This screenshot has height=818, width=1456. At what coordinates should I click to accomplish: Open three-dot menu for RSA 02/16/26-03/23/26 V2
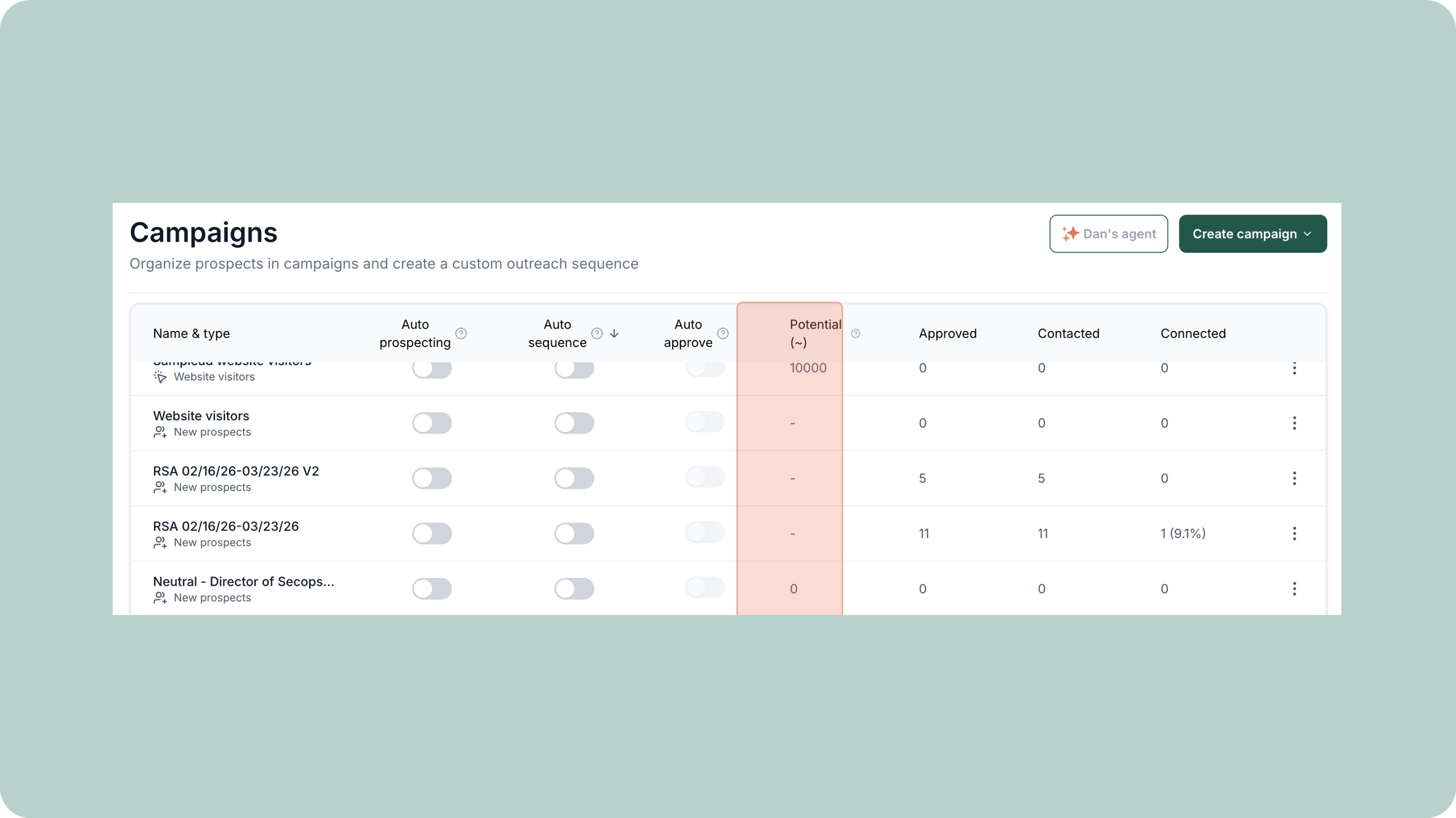click(1294, 478)
